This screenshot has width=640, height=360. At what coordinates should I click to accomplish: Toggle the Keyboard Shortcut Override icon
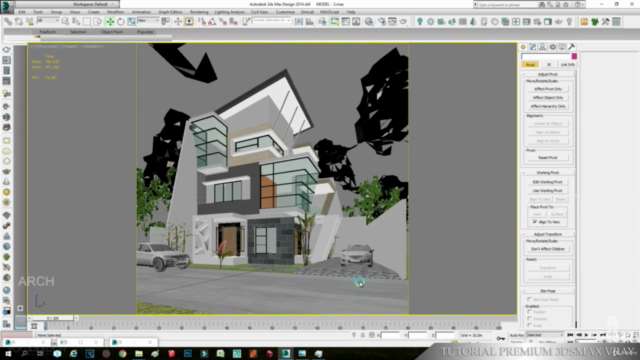point(189,22)
